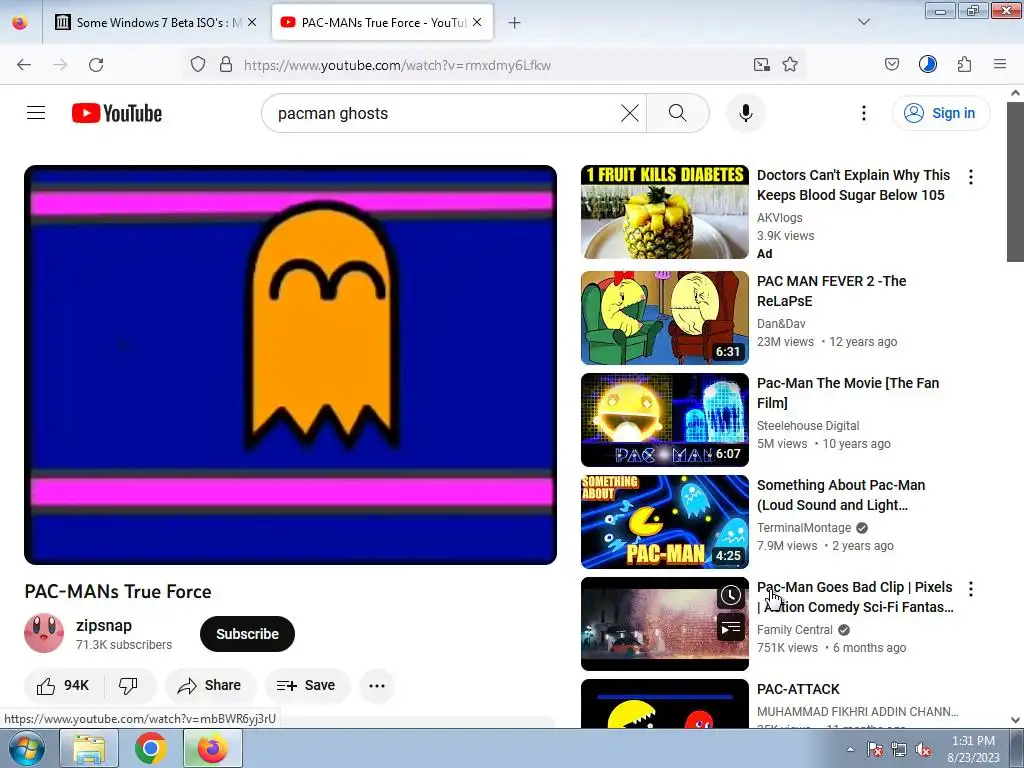Click into pacman ghosts search field
This screenshot has height=768, width=1024.
coord(444,113)
